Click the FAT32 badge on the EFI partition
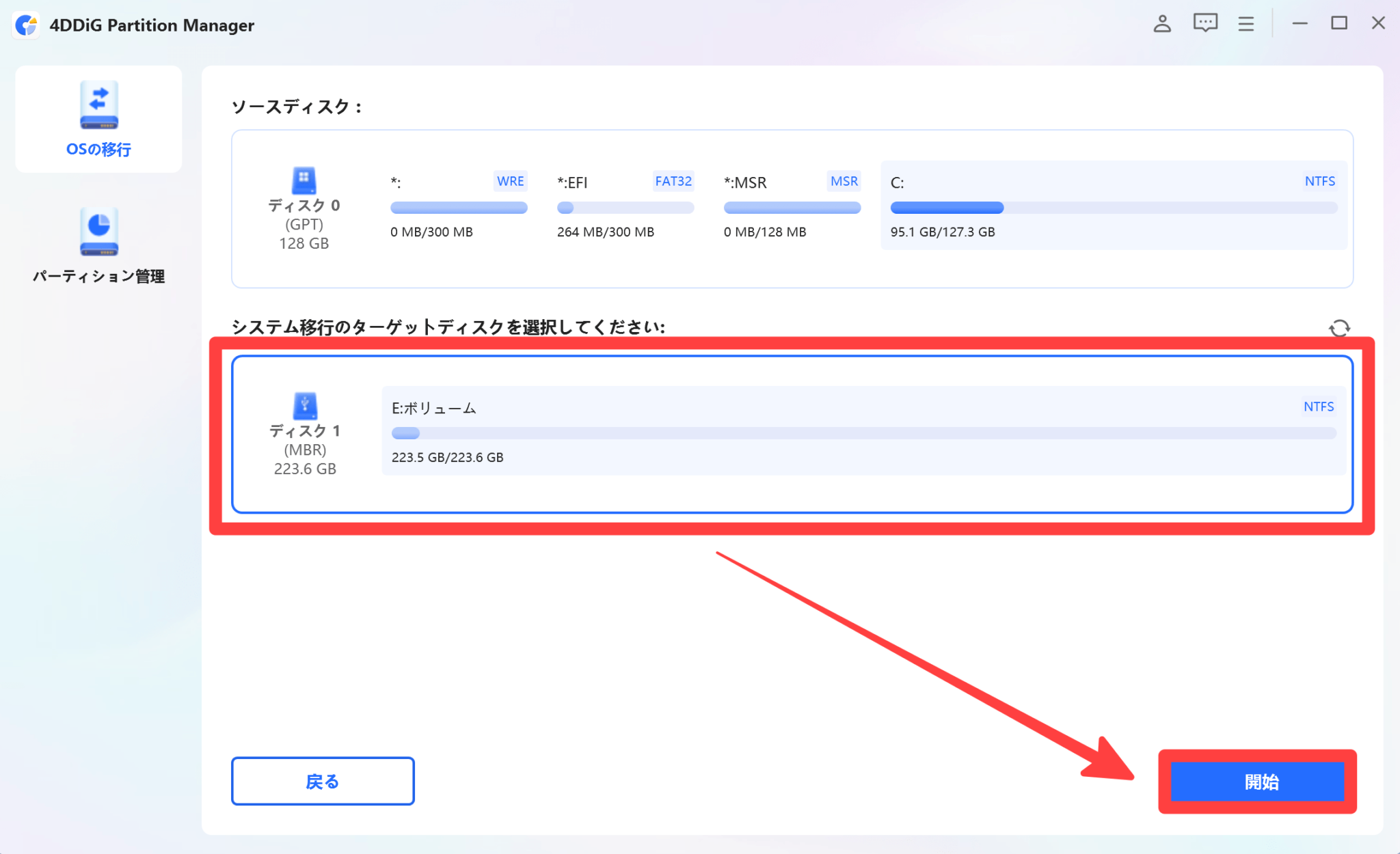This screenshot has width=1400, height=854. tap(673, 181)
